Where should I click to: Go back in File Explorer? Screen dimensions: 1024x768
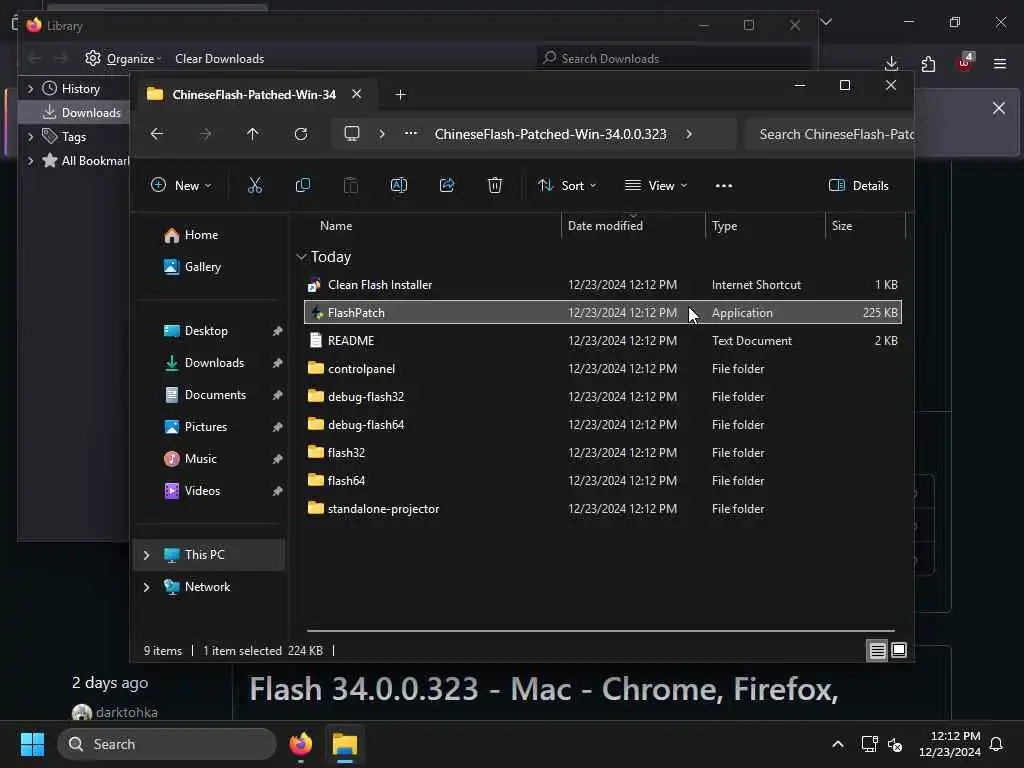tap(157, 134)
